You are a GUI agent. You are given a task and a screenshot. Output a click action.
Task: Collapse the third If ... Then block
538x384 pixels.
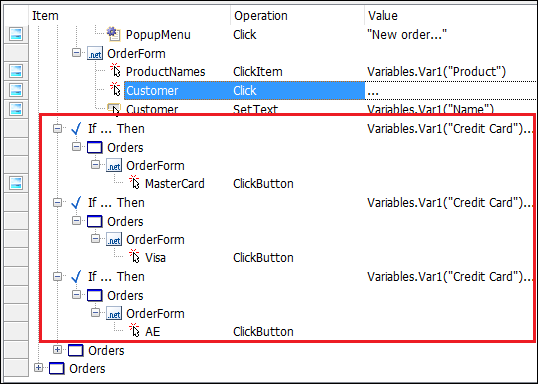pyautogui.click(x=57, y=276)
